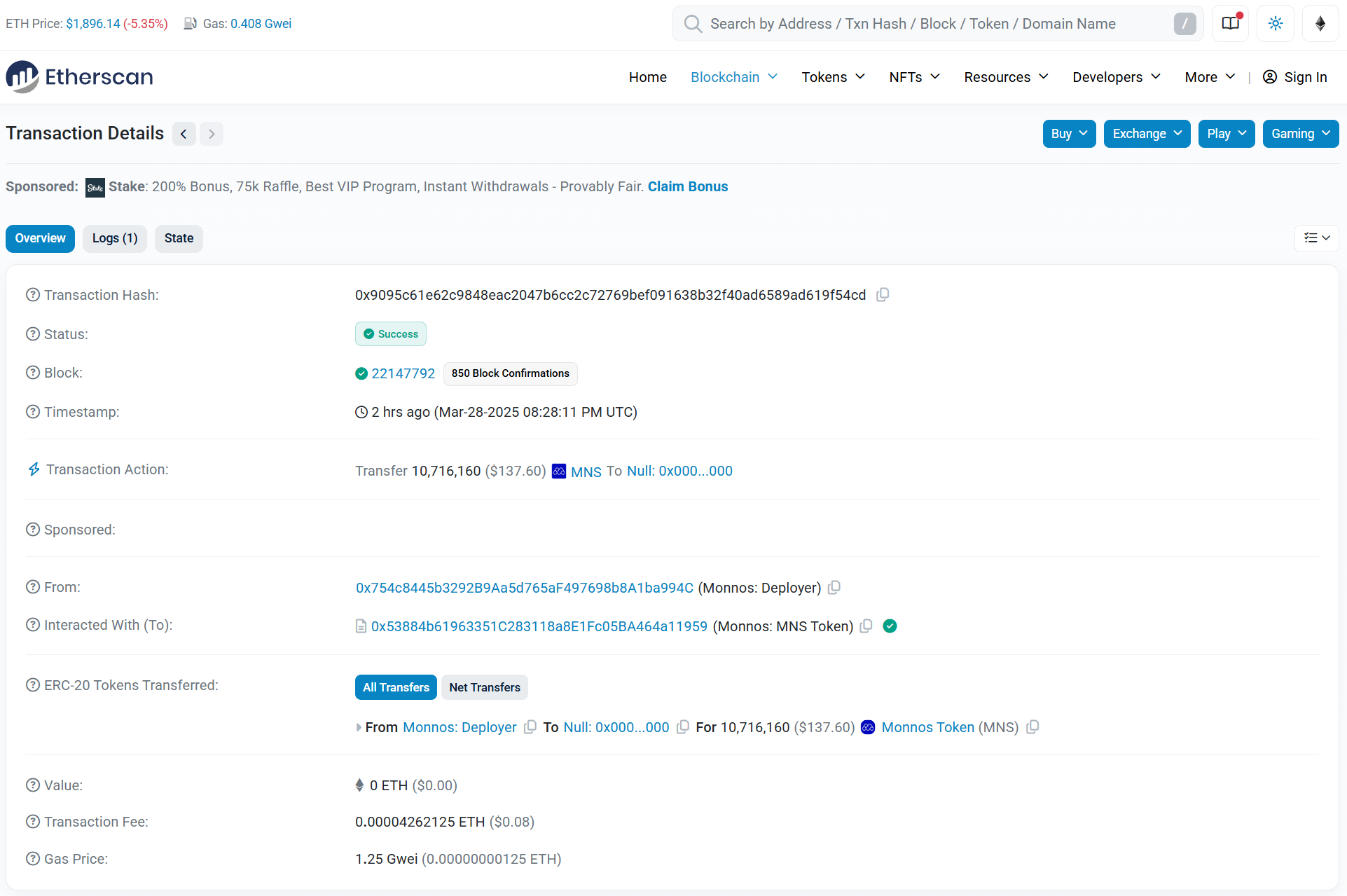Select the Net Transfers toggle

pos(485,687)
